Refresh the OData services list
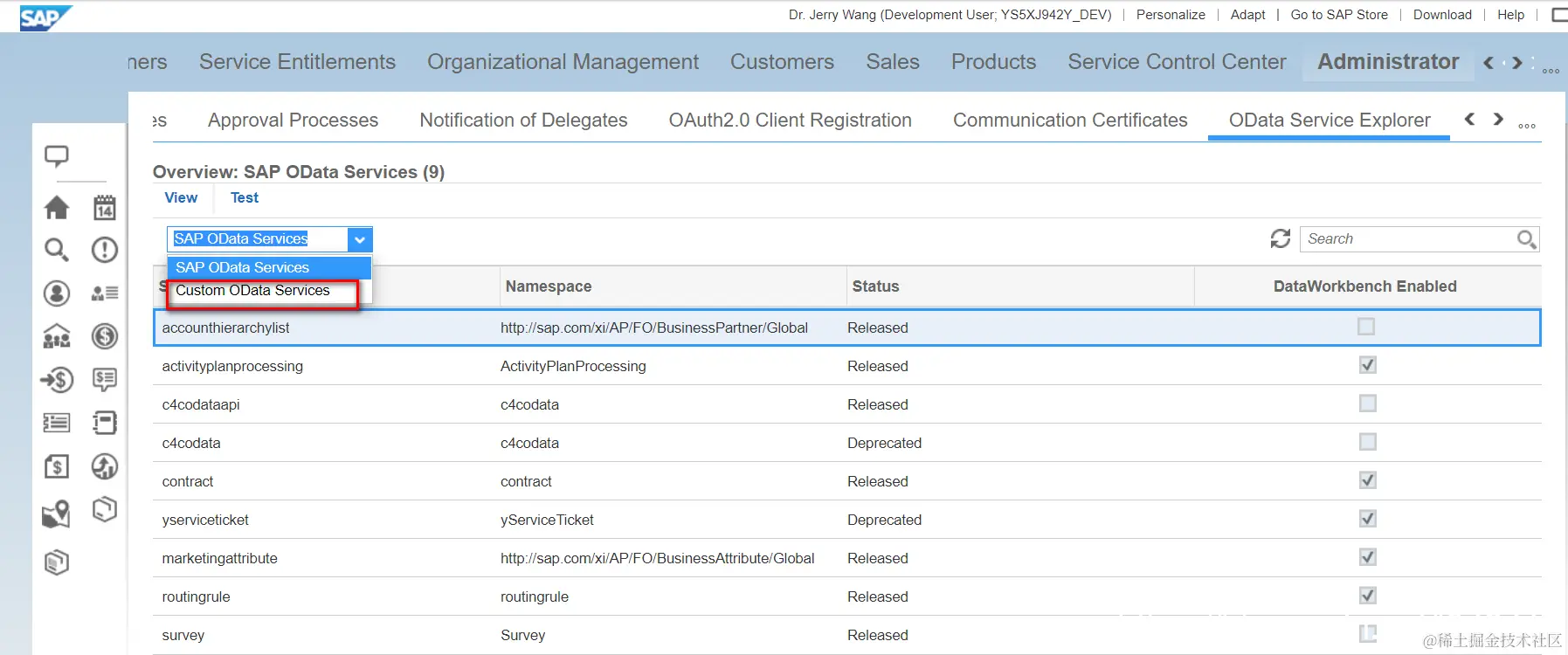 pos(1281,238)
